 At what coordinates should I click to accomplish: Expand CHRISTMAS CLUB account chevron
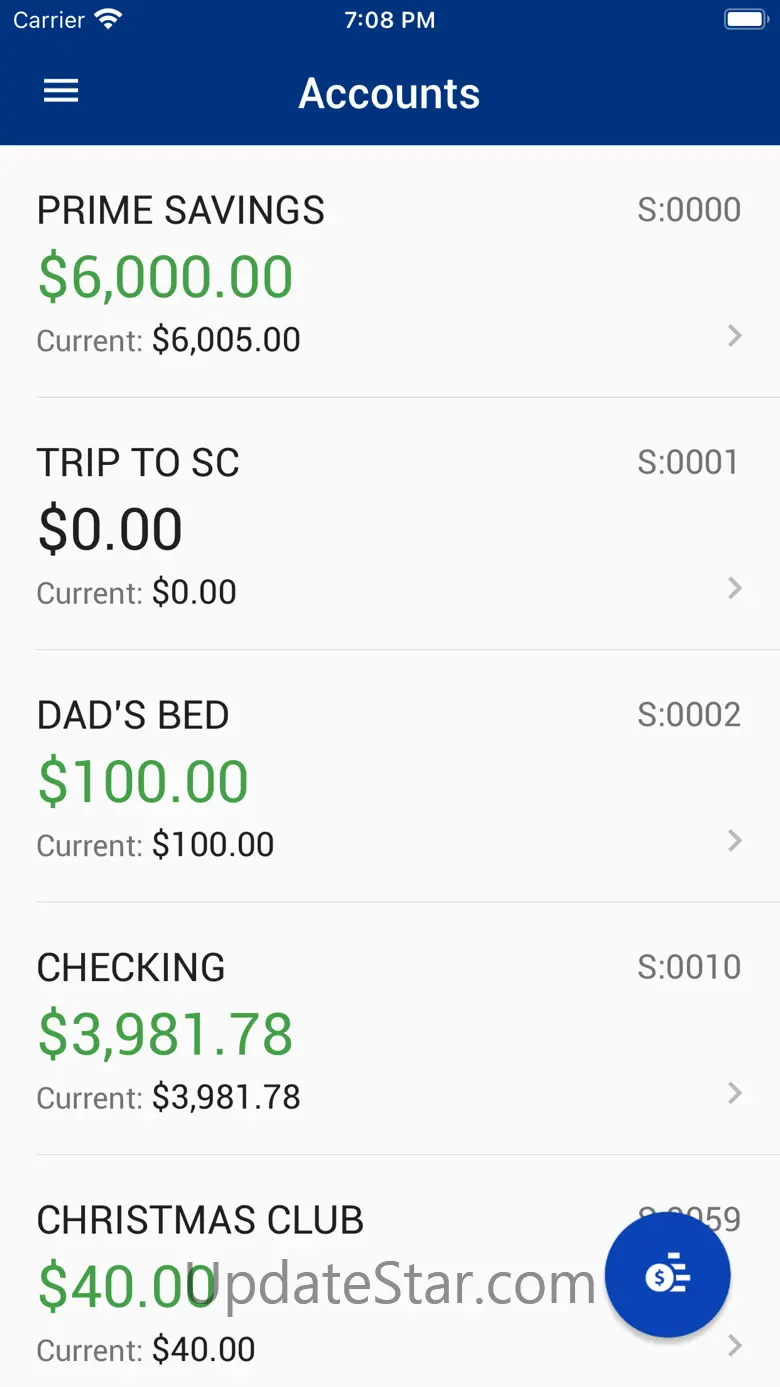coord(735,1346)
